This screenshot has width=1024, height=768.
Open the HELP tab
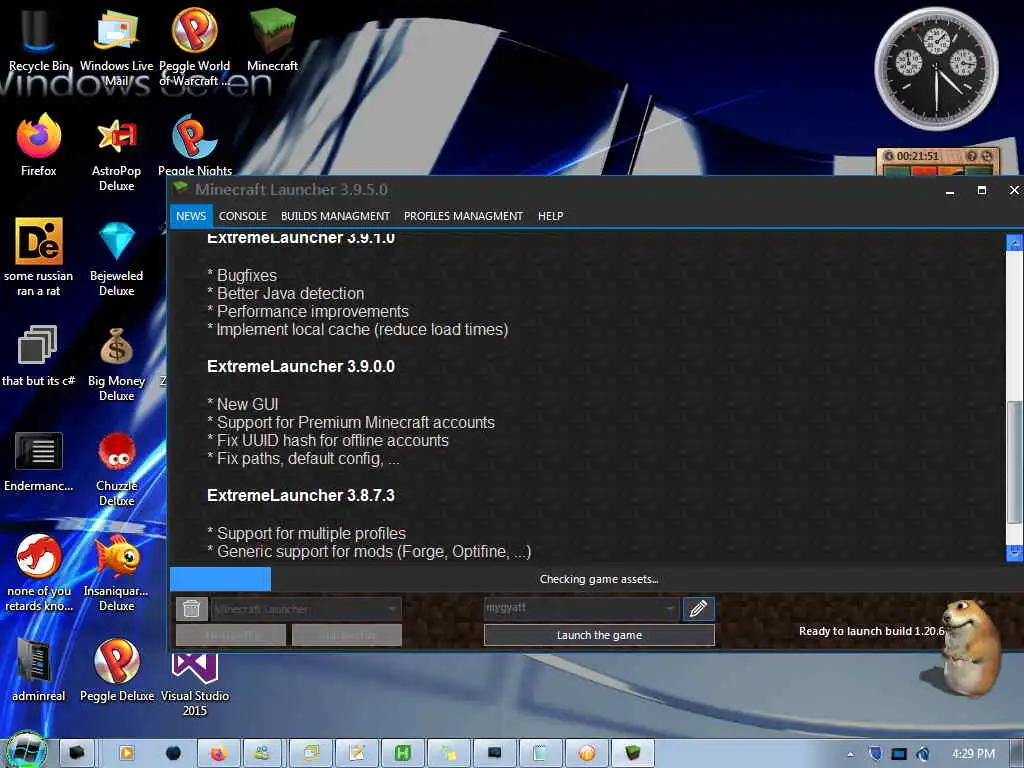[x=551, y=216]
